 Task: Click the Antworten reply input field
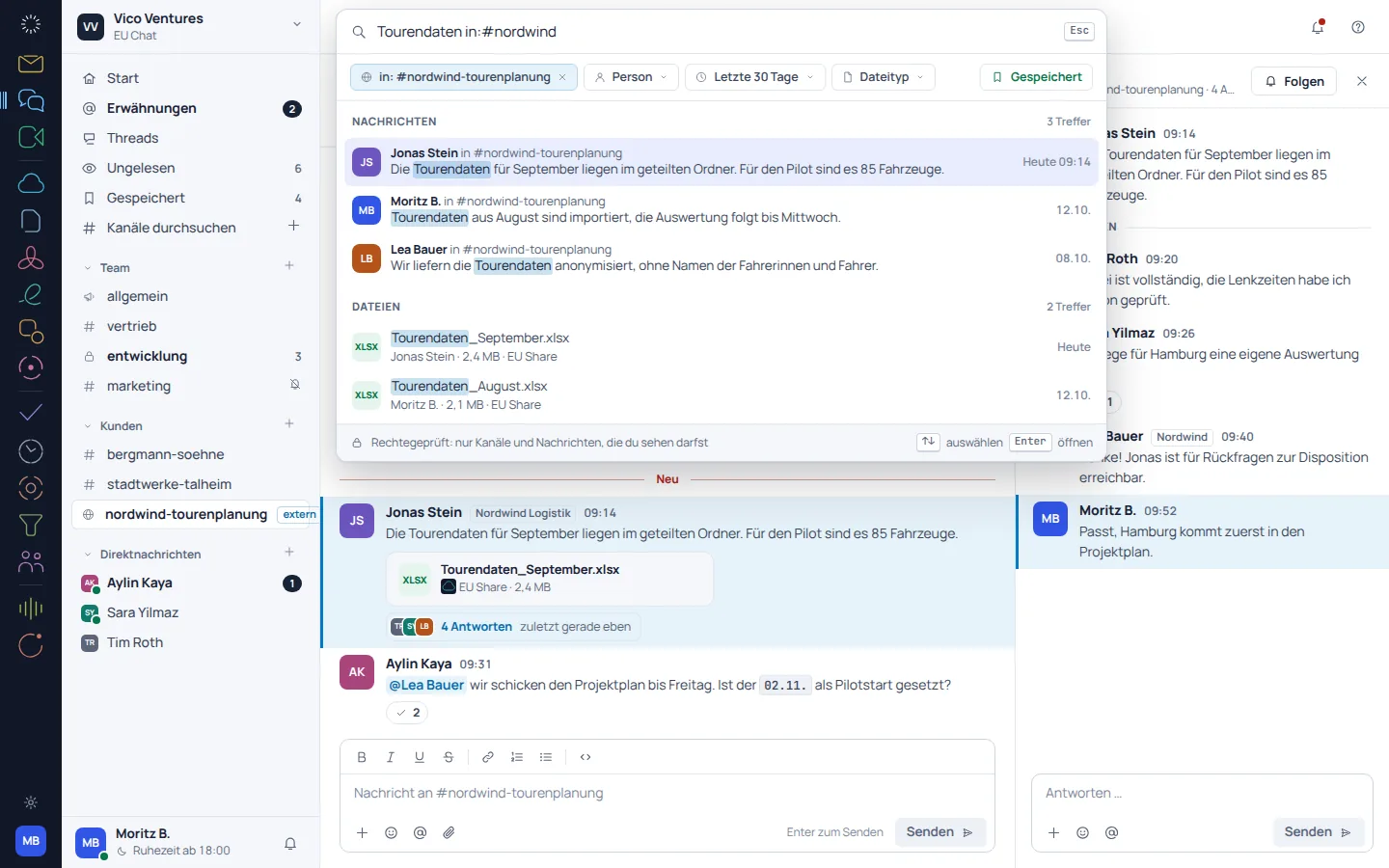(x=1202, y=793)
